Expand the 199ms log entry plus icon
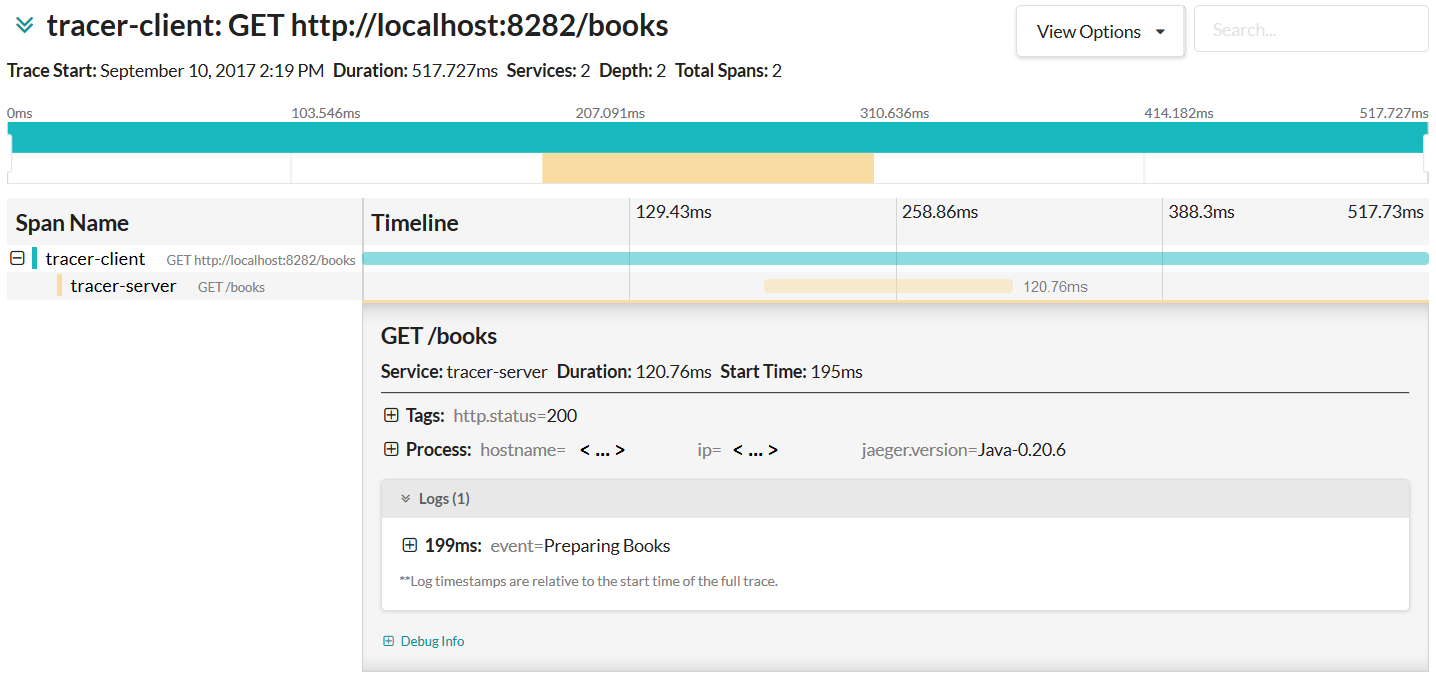Viewport: 1436px width, 684px height. tap(409, 546)
